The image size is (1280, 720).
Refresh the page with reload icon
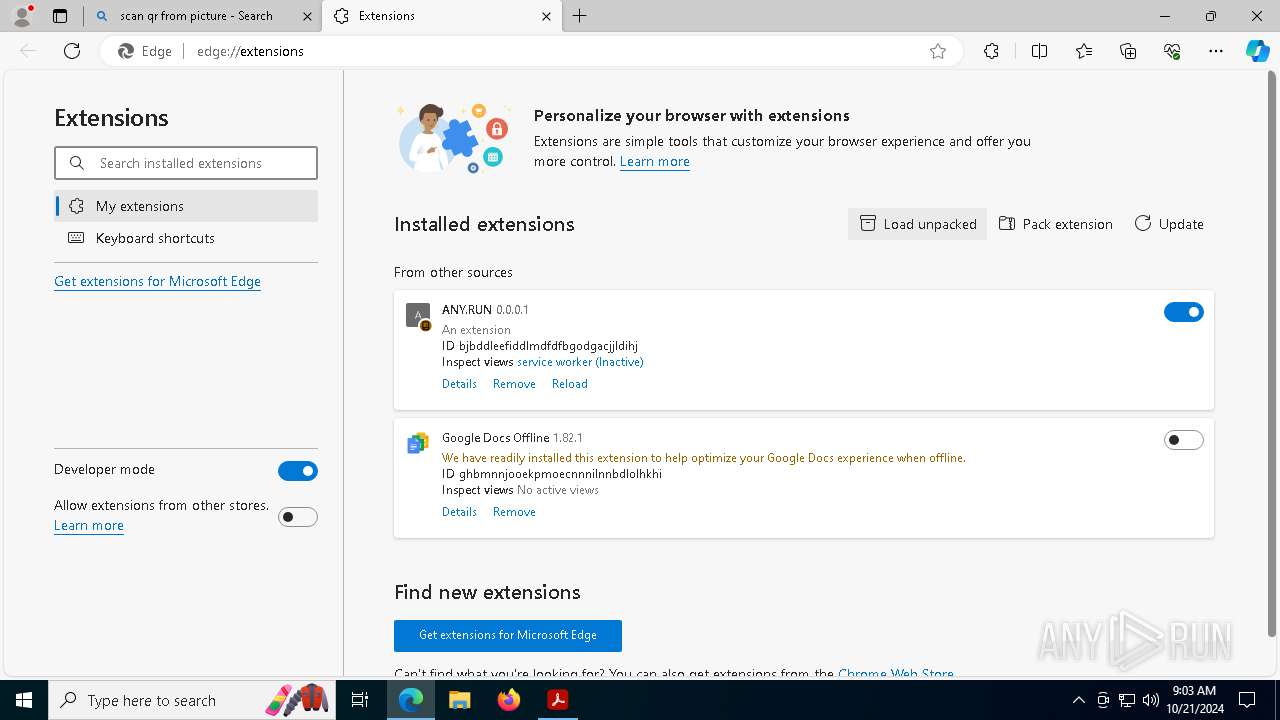coord(72,51)
